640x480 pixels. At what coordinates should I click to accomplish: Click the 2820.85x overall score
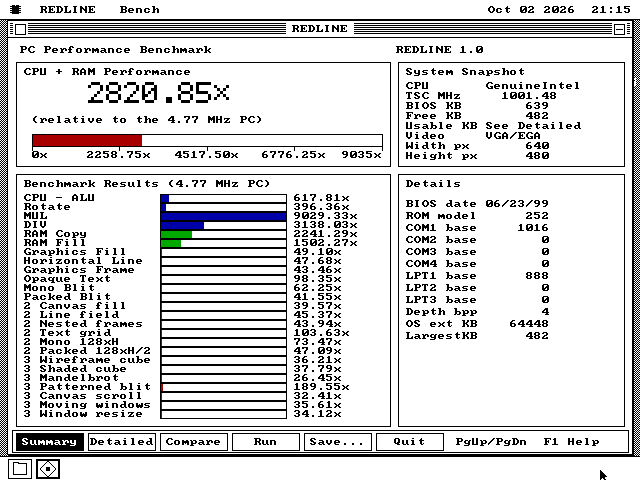click(158, 93)
